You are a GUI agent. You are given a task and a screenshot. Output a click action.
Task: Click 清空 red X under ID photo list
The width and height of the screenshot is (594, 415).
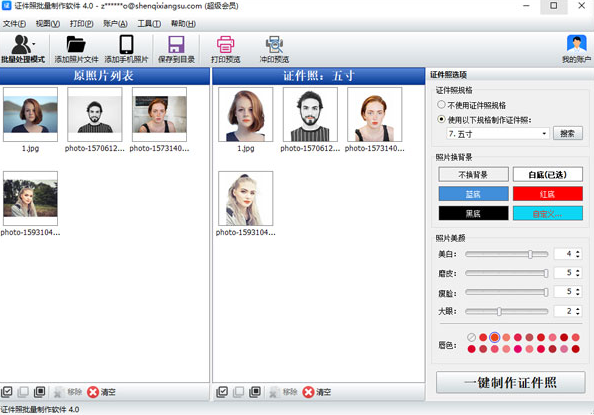pyautogui.click(x=308, y=392)
